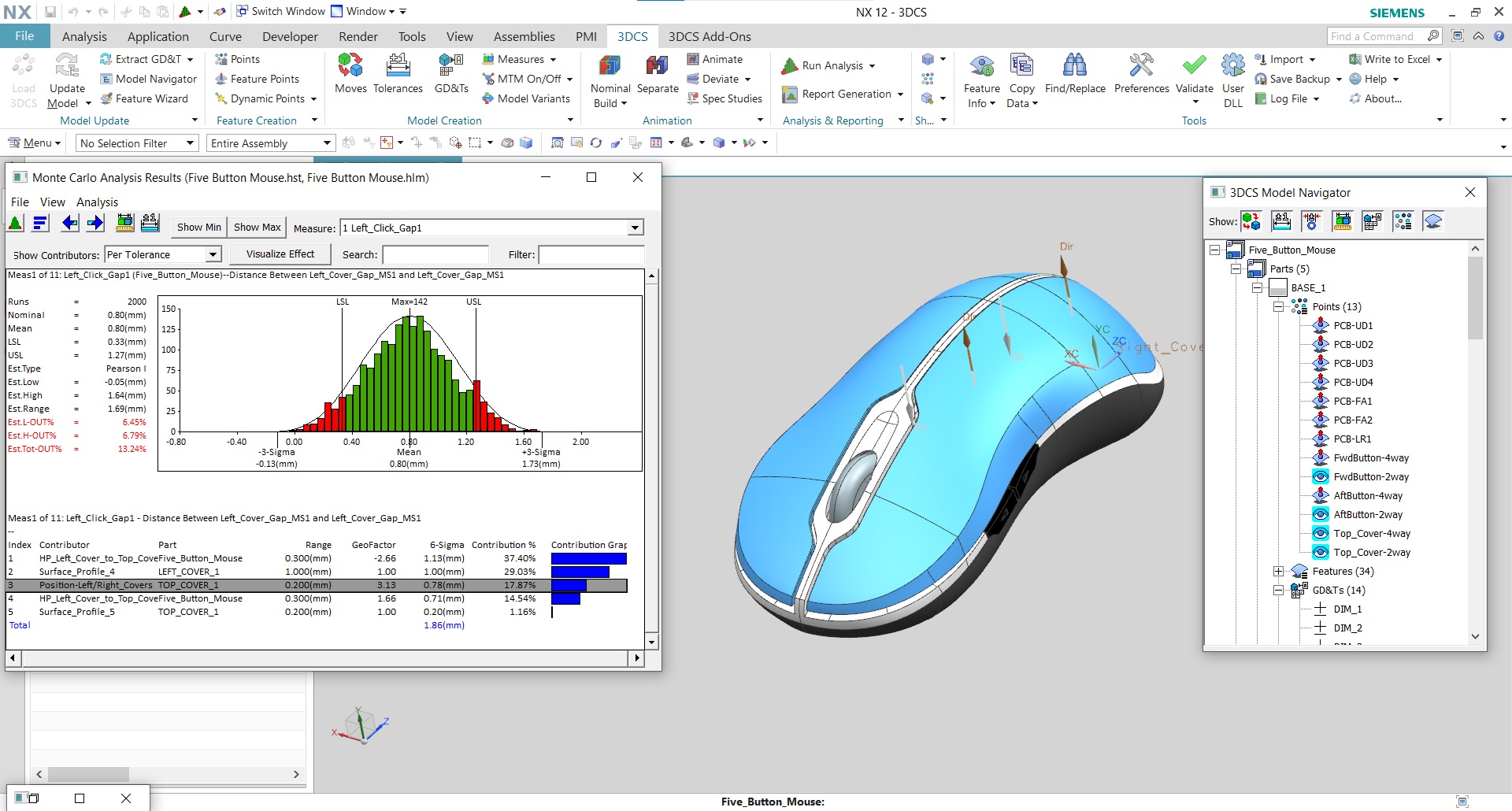Collapse the Parts (5) tree node

click(1236, 268)
